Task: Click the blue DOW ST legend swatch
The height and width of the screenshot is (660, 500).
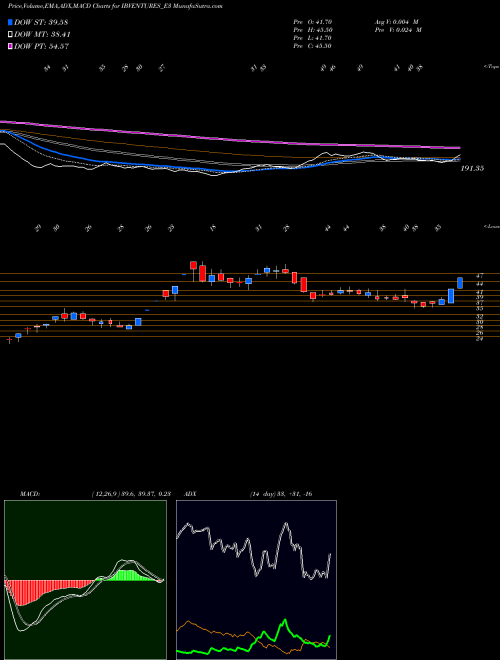Action: [10, 22]
